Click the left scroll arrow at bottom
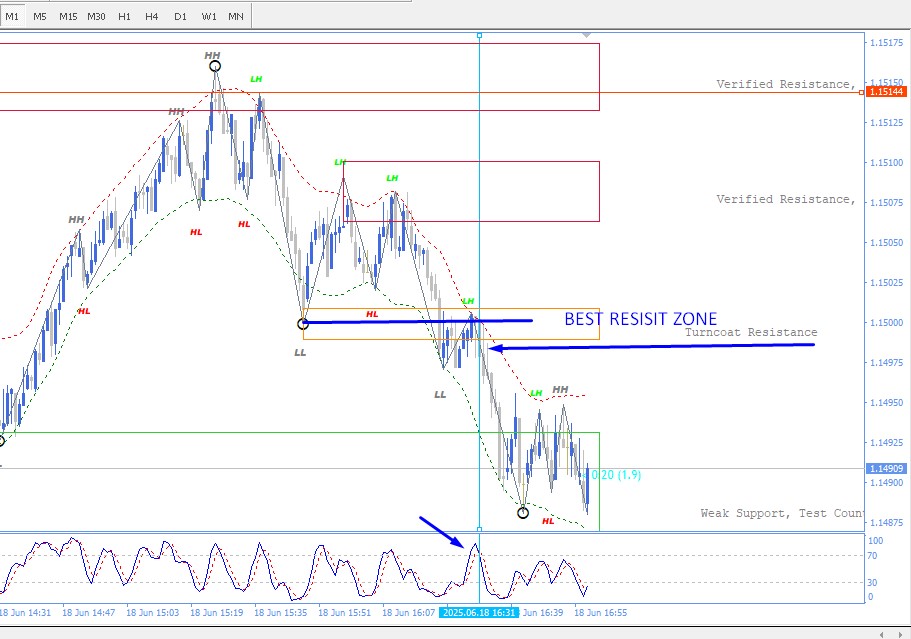 click(882, 634)
